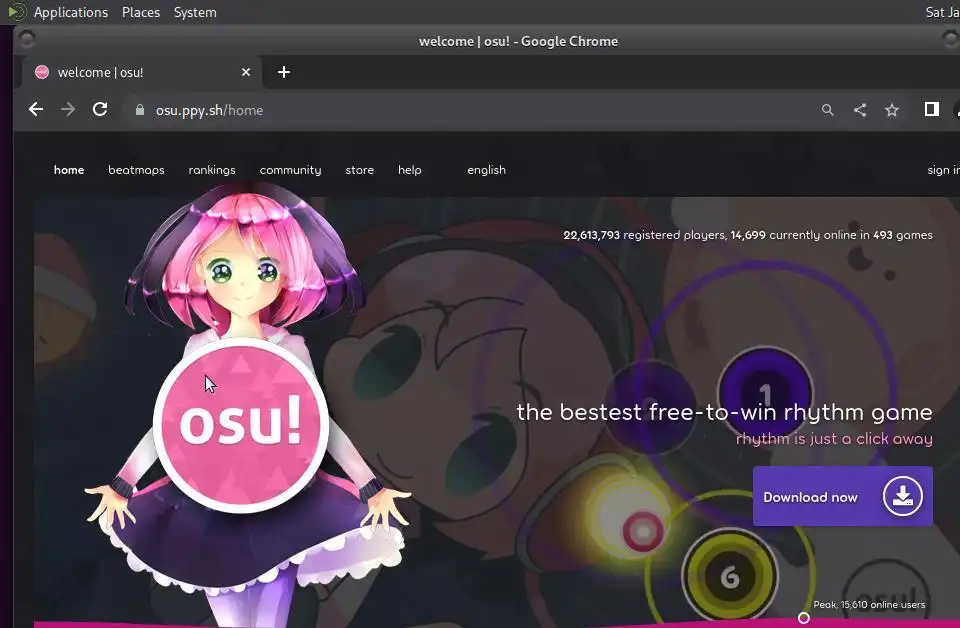Image resolution: width=960 pixels, height=628 pixels.
Task: Click the desktop menu logo beside Applications
Action: (17, 12)
